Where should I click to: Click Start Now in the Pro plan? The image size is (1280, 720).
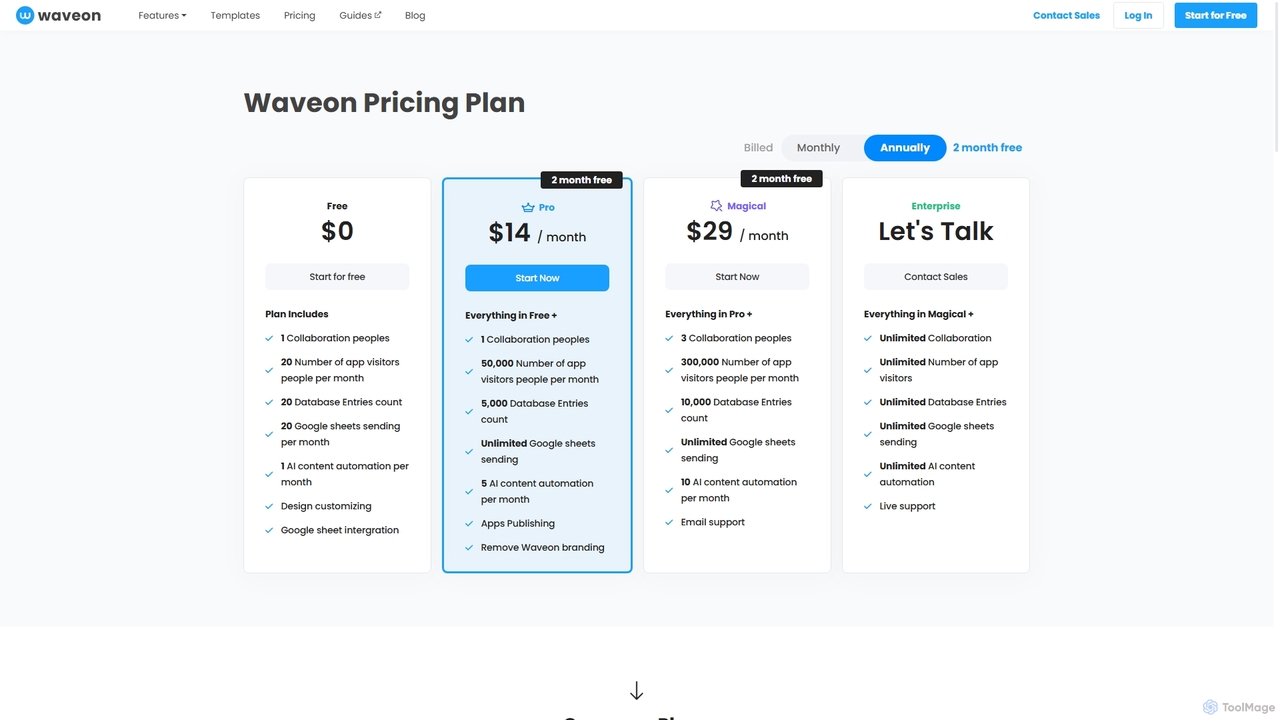[x=537, y=278]
